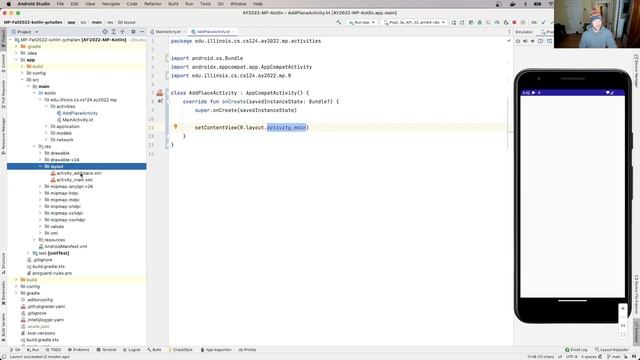The image size is (640, 360).
Task: Switch to MainActivity.kt editor tab
Action: (x=168, y=31)
